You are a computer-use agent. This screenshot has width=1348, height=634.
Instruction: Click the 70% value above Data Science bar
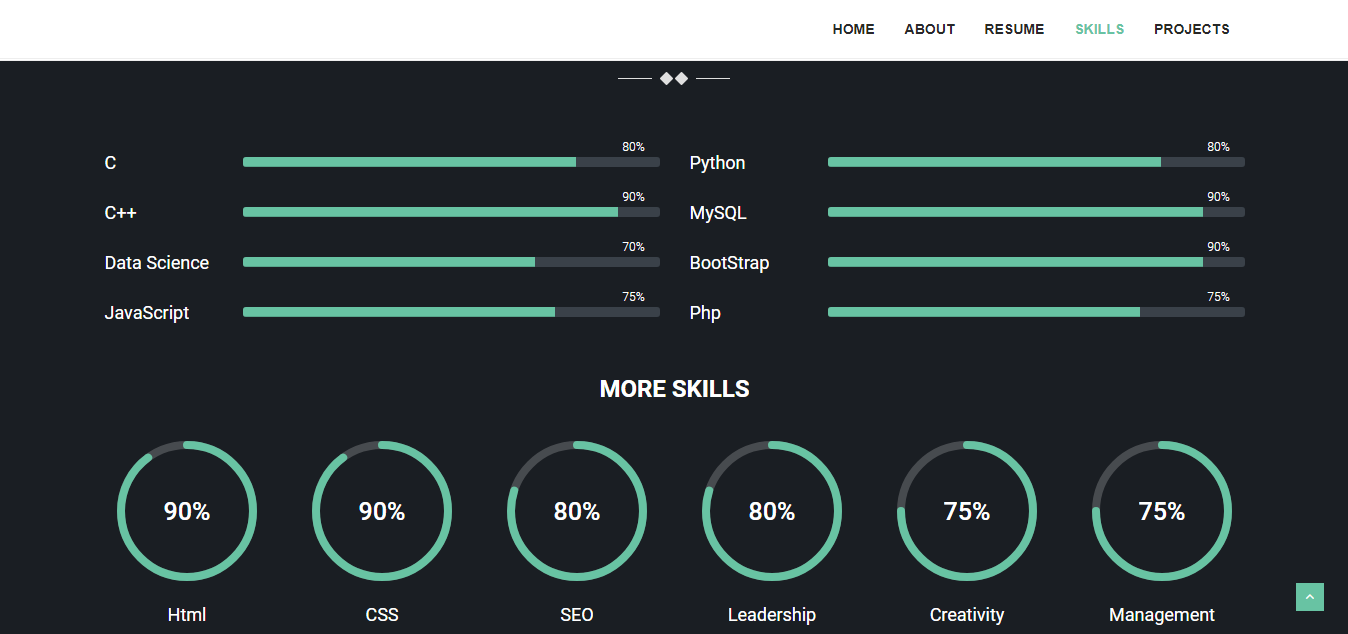(633, 247)
